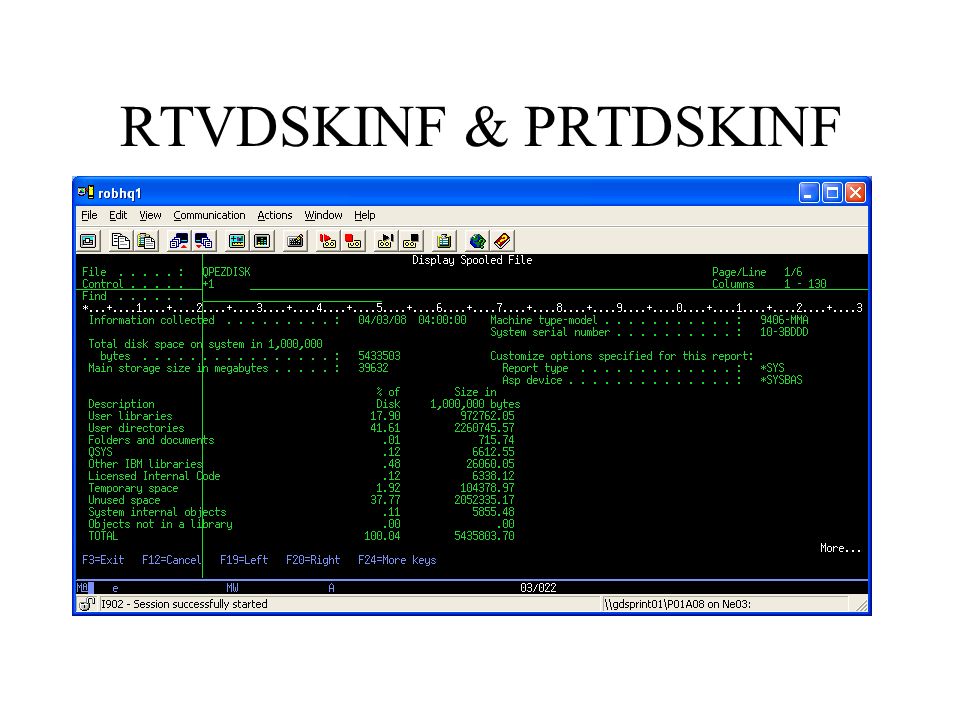The width and height of the screenshot is (960, 720).
Task: Click the *SYS report type value
Action: (772, 368)
